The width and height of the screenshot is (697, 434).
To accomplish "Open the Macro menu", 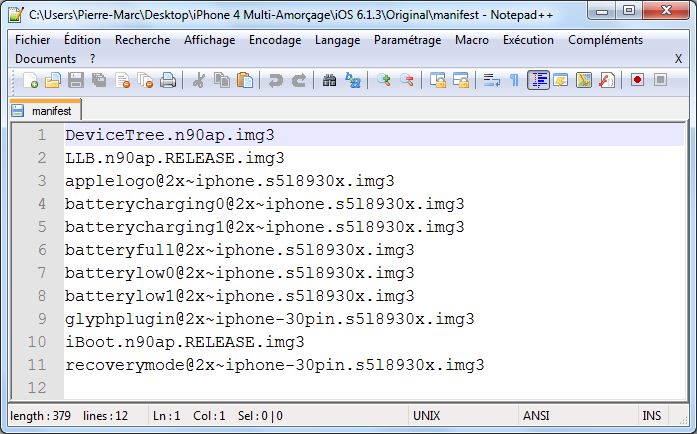I will [x=472, y=40].
